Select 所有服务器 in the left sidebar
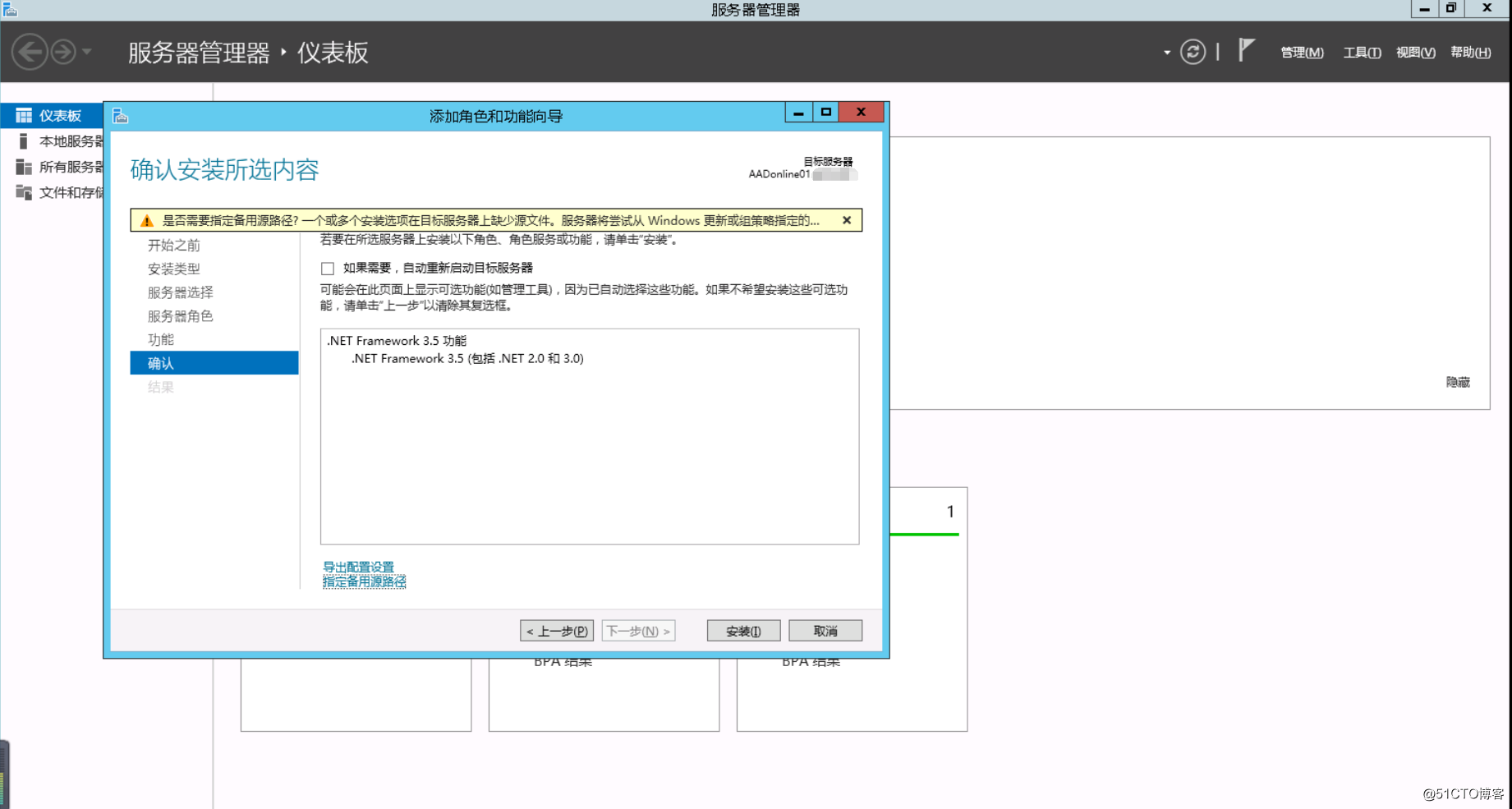The image size is (1512, 809). pyautogui.click(x=53, y=167)
